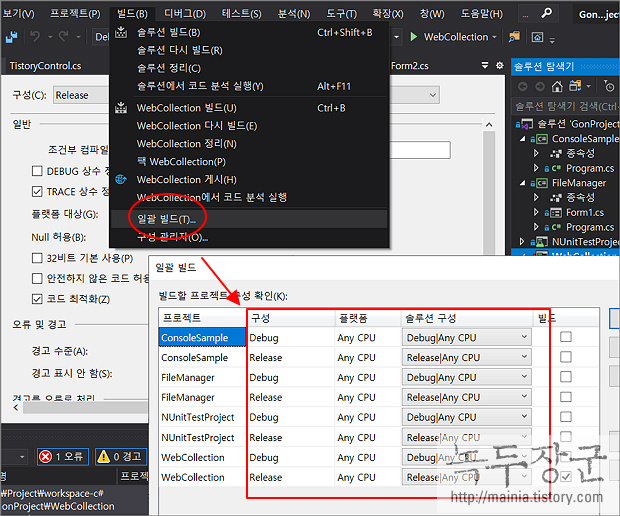Click the find in files toolbar icon
This screenshot has width=620, height=516.
pos(514,37)
